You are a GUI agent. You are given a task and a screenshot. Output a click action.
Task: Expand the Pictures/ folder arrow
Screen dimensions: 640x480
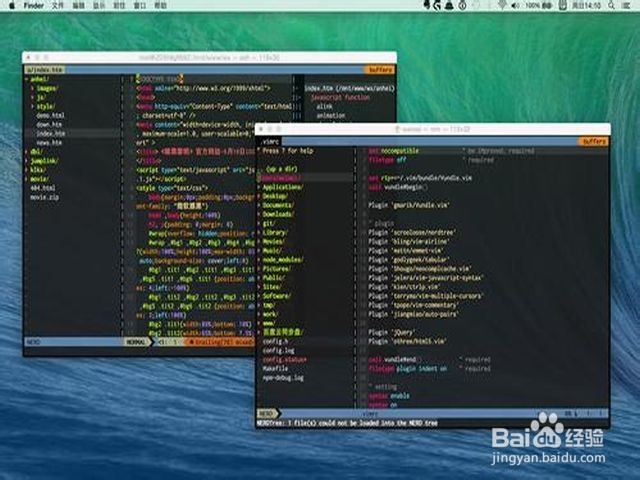[x=259, y=269]
